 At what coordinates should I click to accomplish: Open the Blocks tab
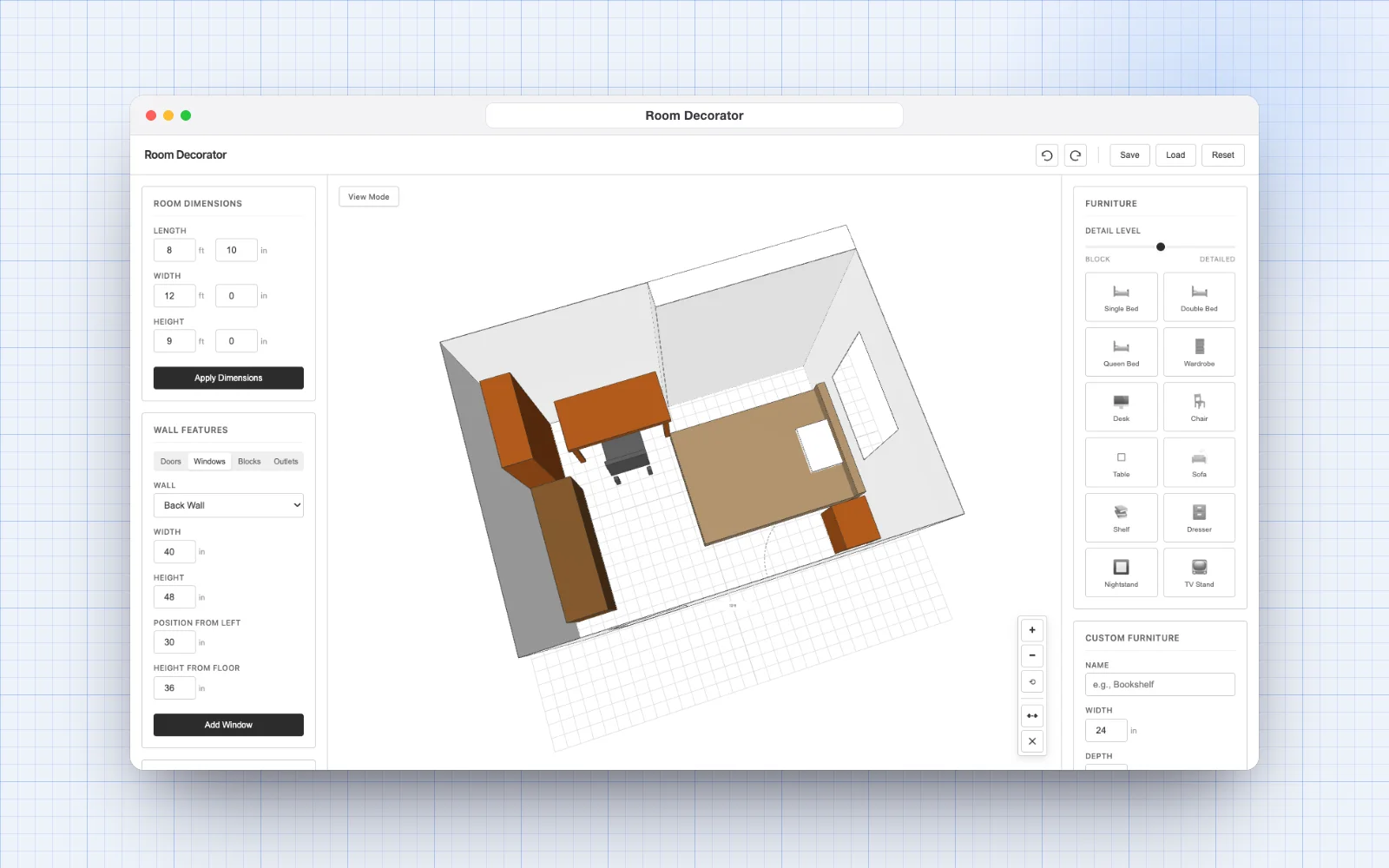[x=249, y=462]
